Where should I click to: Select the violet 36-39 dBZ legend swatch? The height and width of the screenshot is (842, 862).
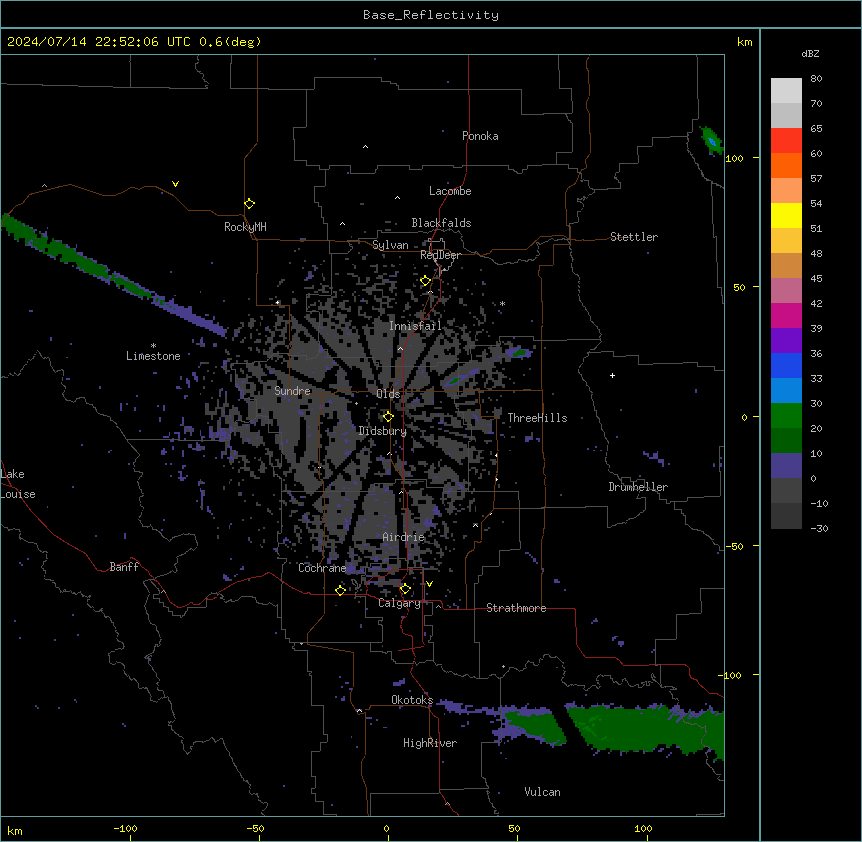coord(786,341)
